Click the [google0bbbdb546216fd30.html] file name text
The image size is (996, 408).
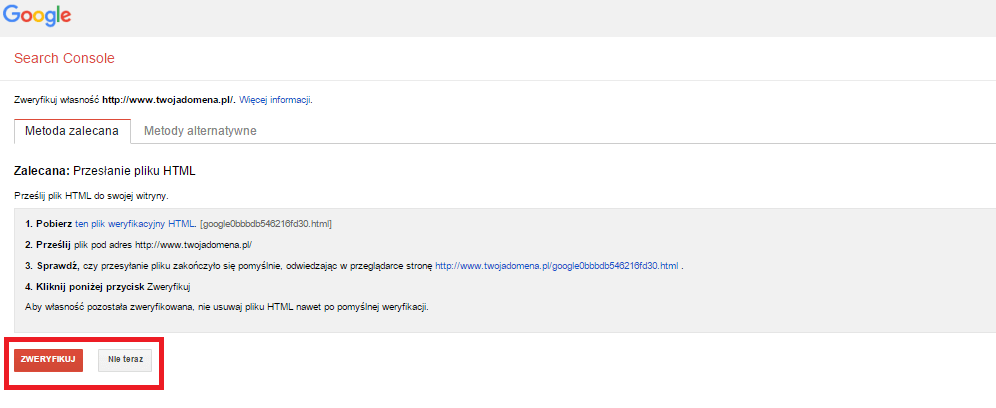[266, 224]
